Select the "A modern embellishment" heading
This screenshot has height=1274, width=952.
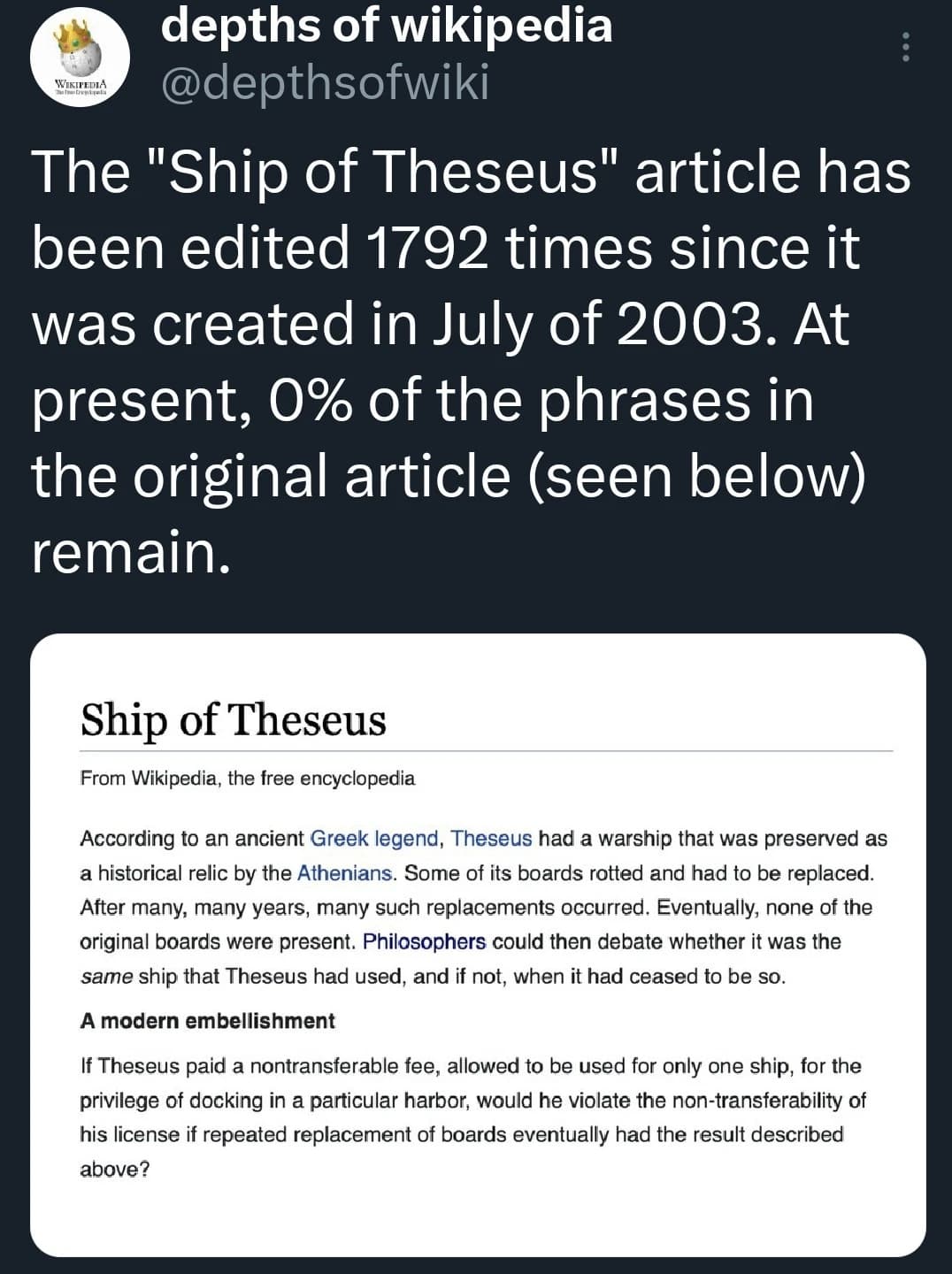[208, 1021]
